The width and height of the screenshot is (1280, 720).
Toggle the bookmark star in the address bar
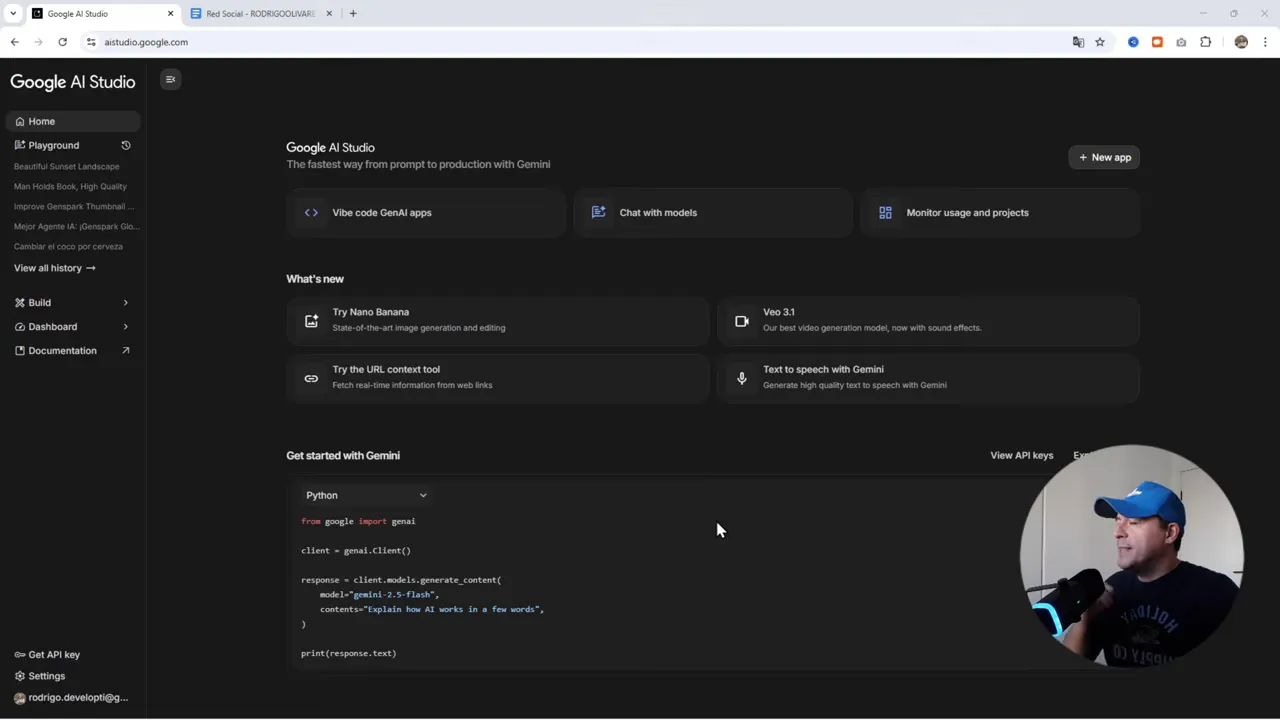point(1100,42)
